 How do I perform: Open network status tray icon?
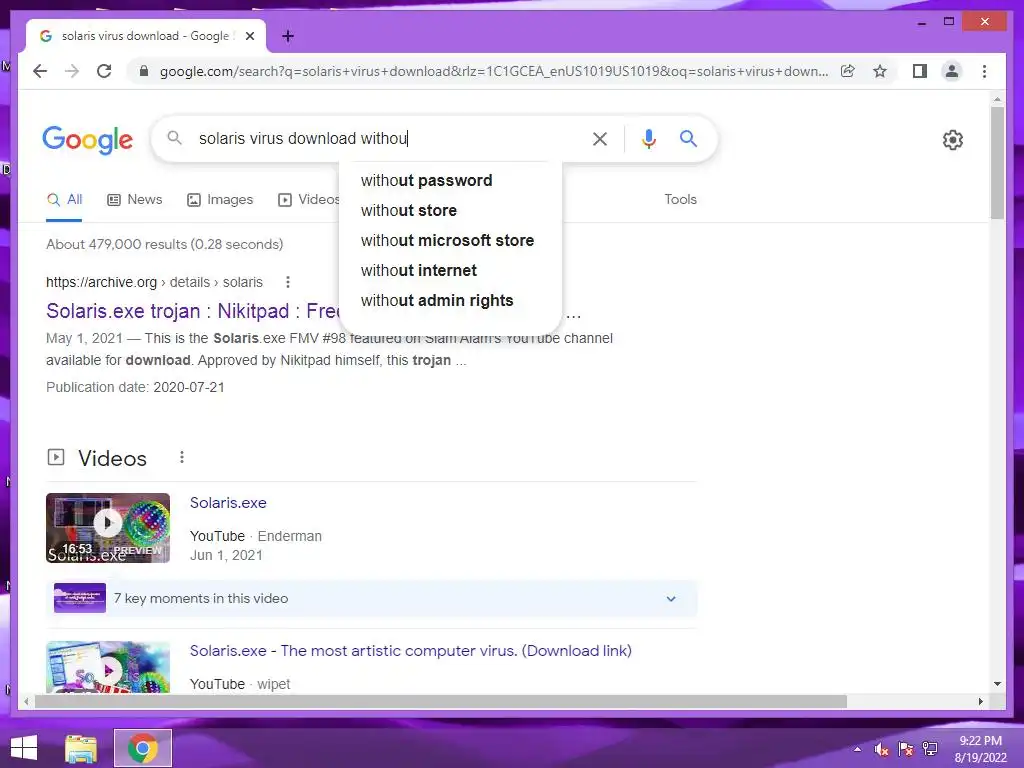(930, 749)
